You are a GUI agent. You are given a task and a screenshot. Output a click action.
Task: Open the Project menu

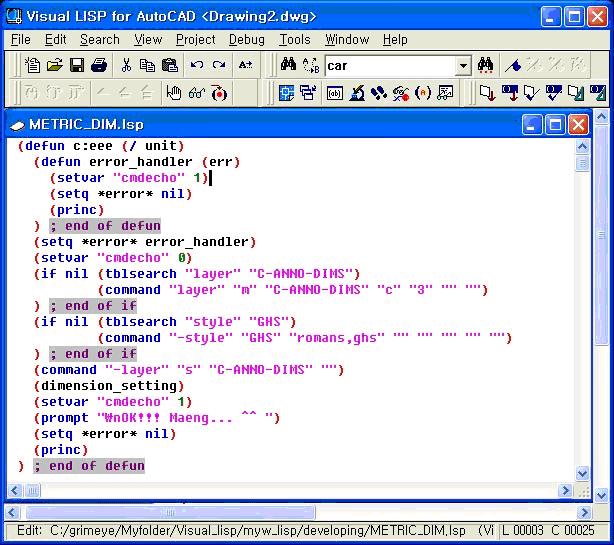195,39
